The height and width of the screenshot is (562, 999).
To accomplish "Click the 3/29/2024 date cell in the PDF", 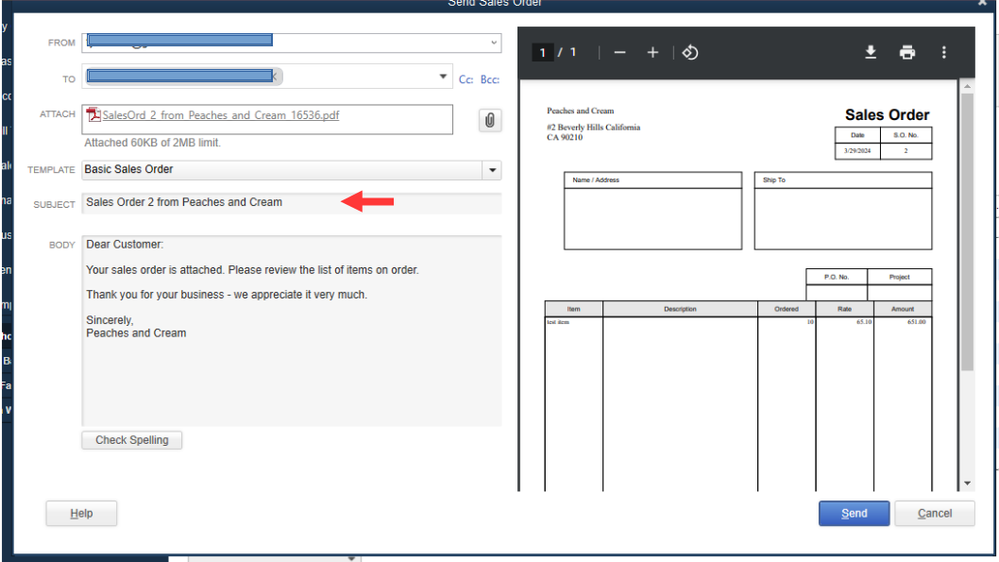I will pos(857,151).
